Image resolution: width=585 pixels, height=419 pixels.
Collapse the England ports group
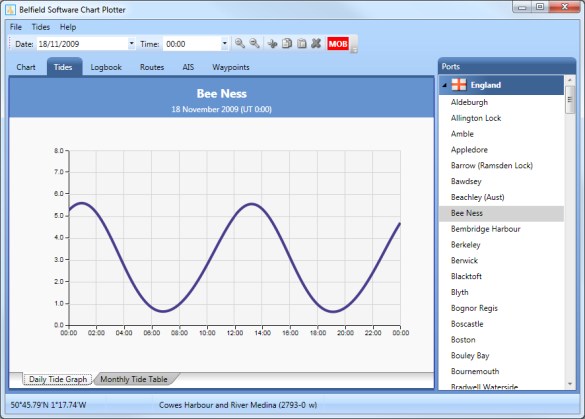pyautogui.click(x=444, y=85)
